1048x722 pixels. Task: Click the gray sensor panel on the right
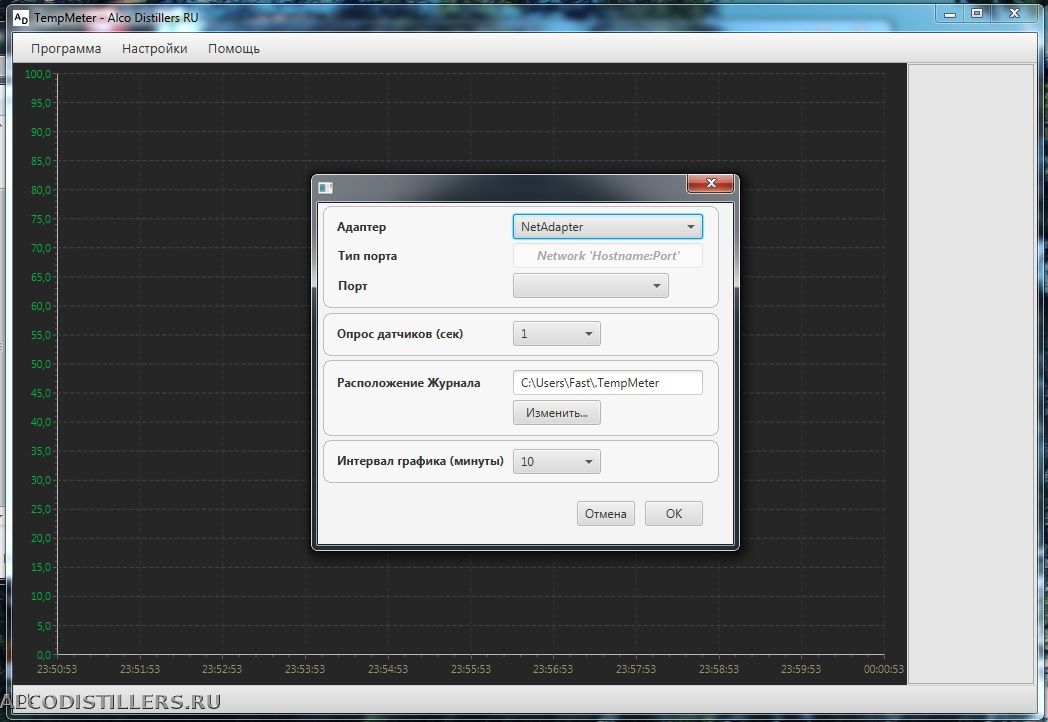[969, 370]
